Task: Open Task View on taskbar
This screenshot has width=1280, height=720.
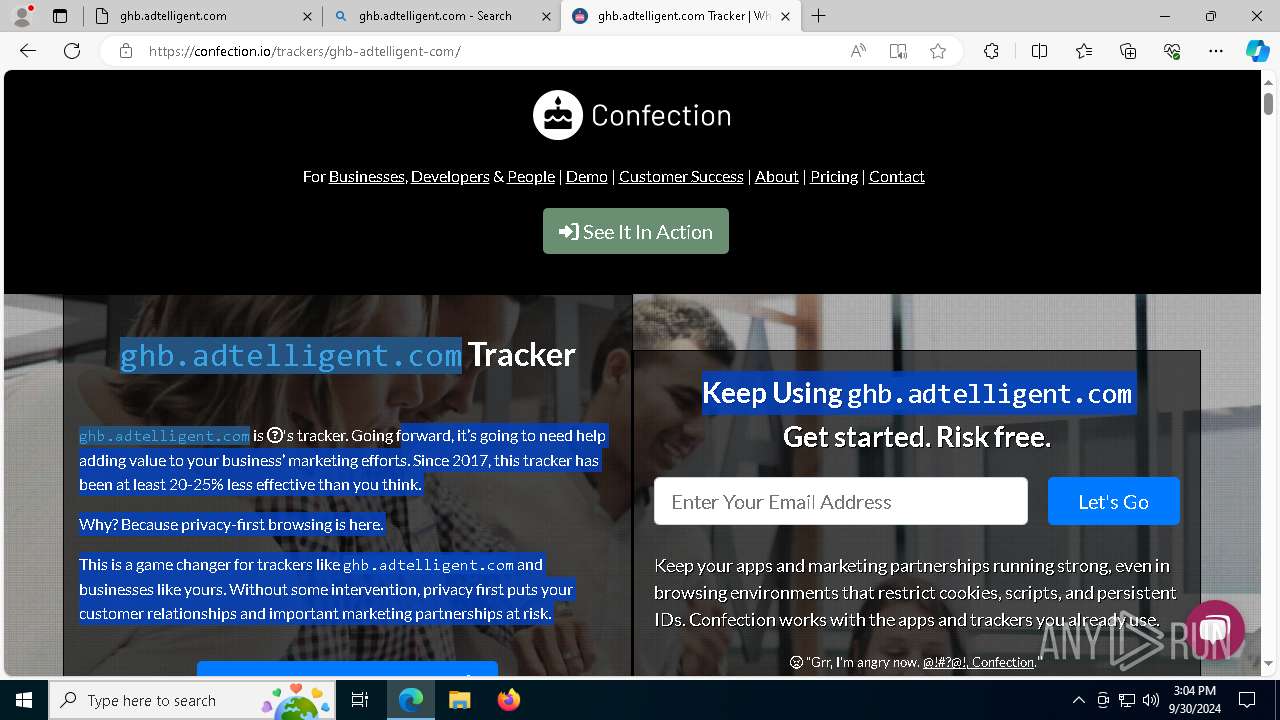Action: pos(360,700)
